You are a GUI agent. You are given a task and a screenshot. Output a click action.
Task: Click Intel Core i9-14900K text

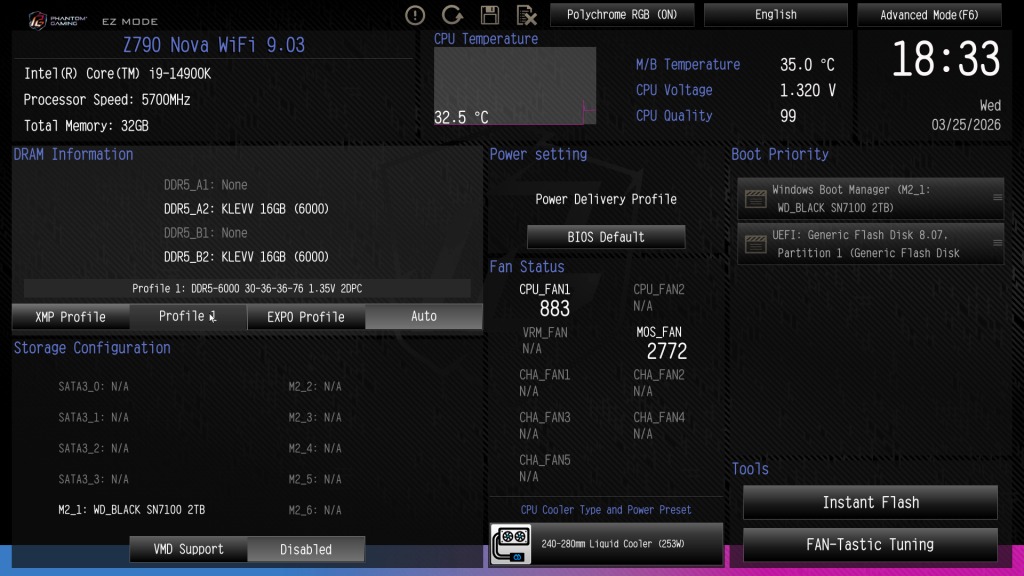(118, 74)
